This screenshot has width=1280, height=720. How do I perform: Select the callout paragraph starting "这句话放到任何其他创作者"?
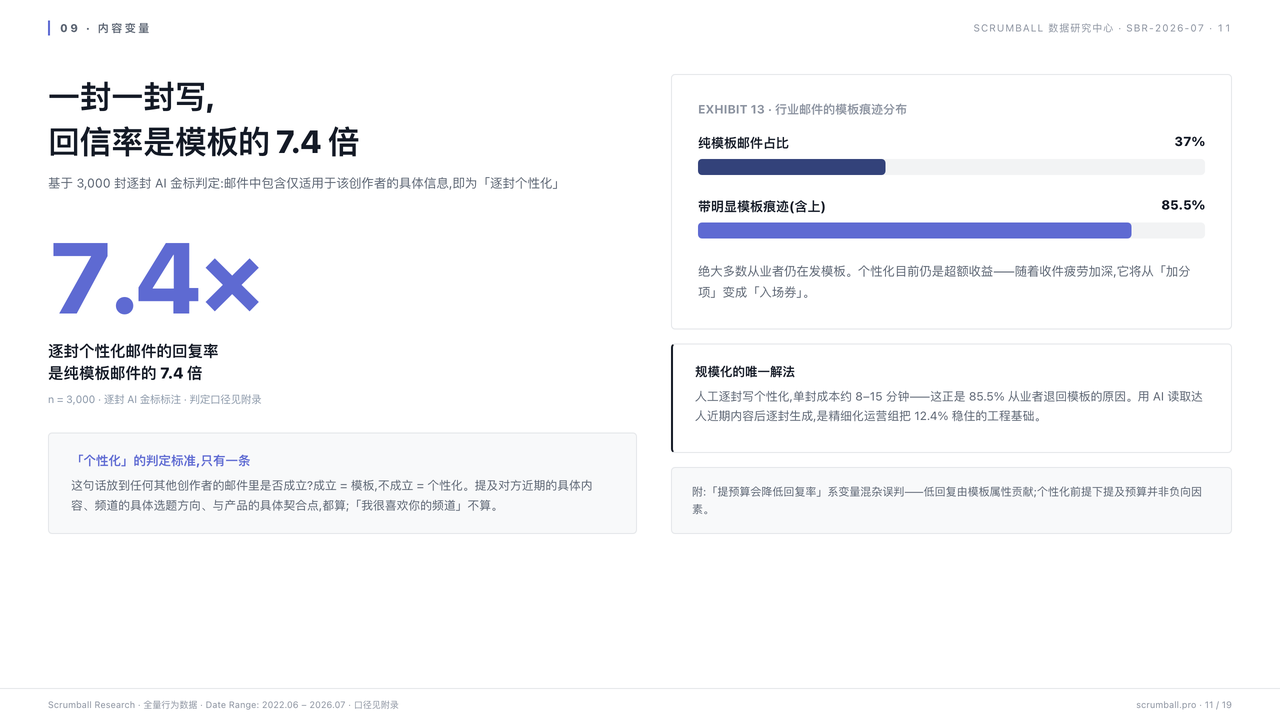coord(333,495)
